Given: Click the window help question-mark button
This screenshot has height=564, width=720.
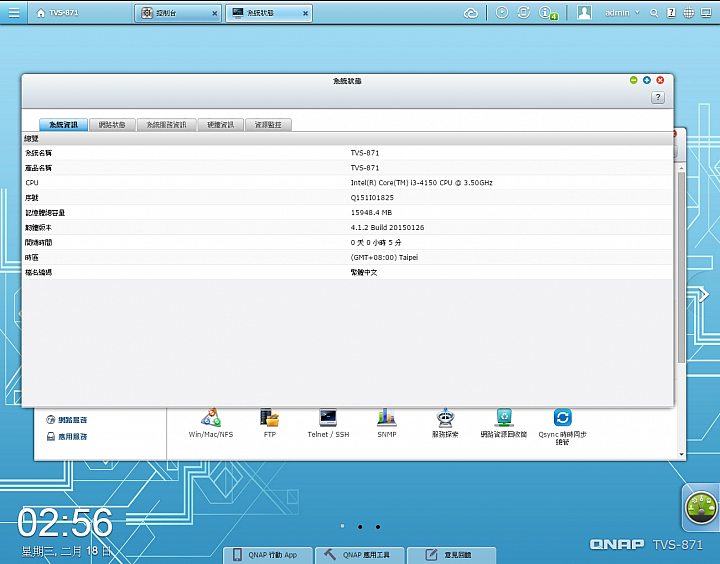Looking at the screenshot, I should pos(658,97).
